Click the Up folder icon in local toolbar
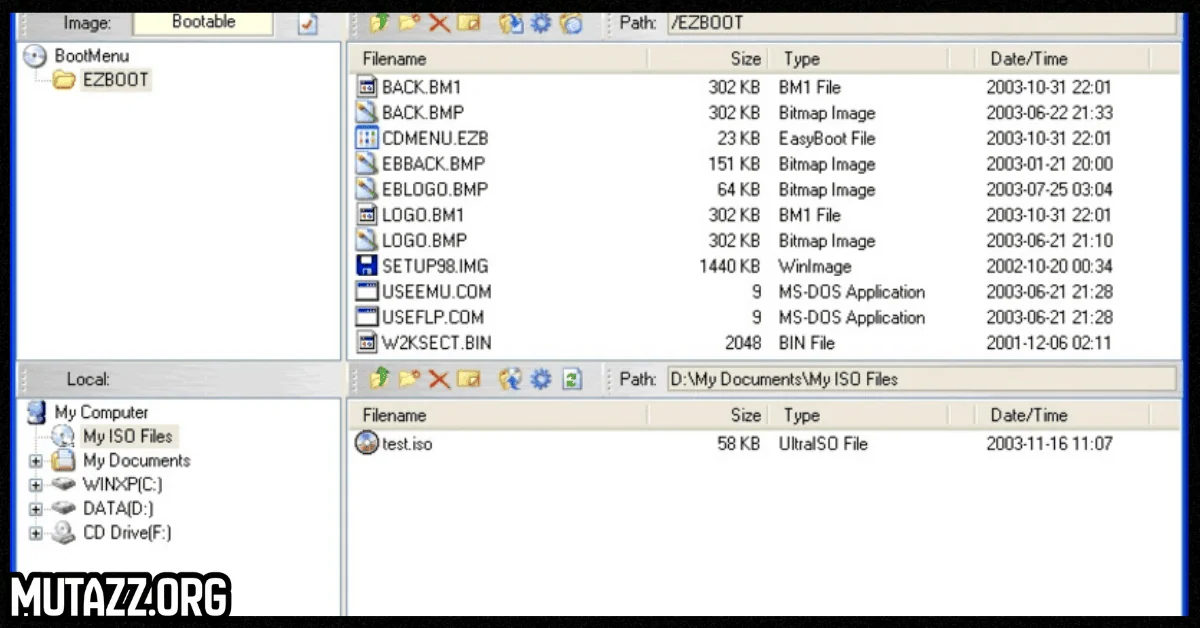 pos(378,379)
